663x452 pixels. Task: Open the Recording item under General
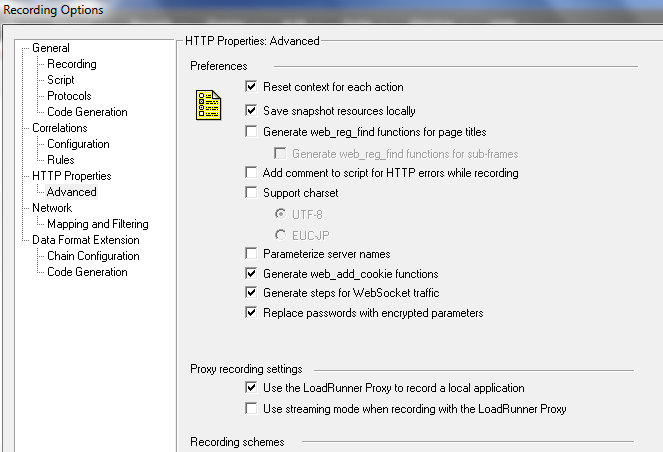72,64
